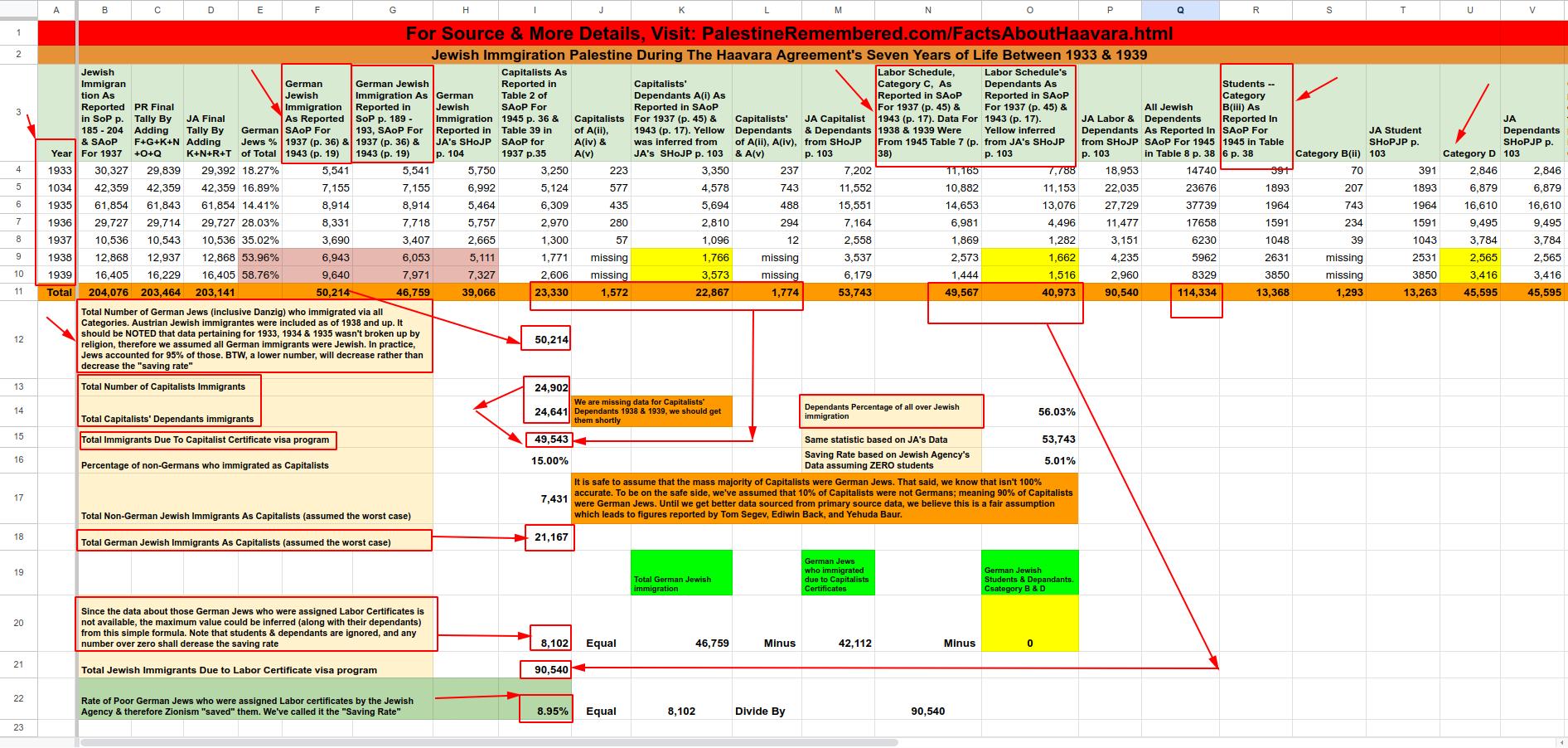Screen dimensions: 1568x748
Task: Click the yellow cell containing 0
Action: click(1029, 623)
